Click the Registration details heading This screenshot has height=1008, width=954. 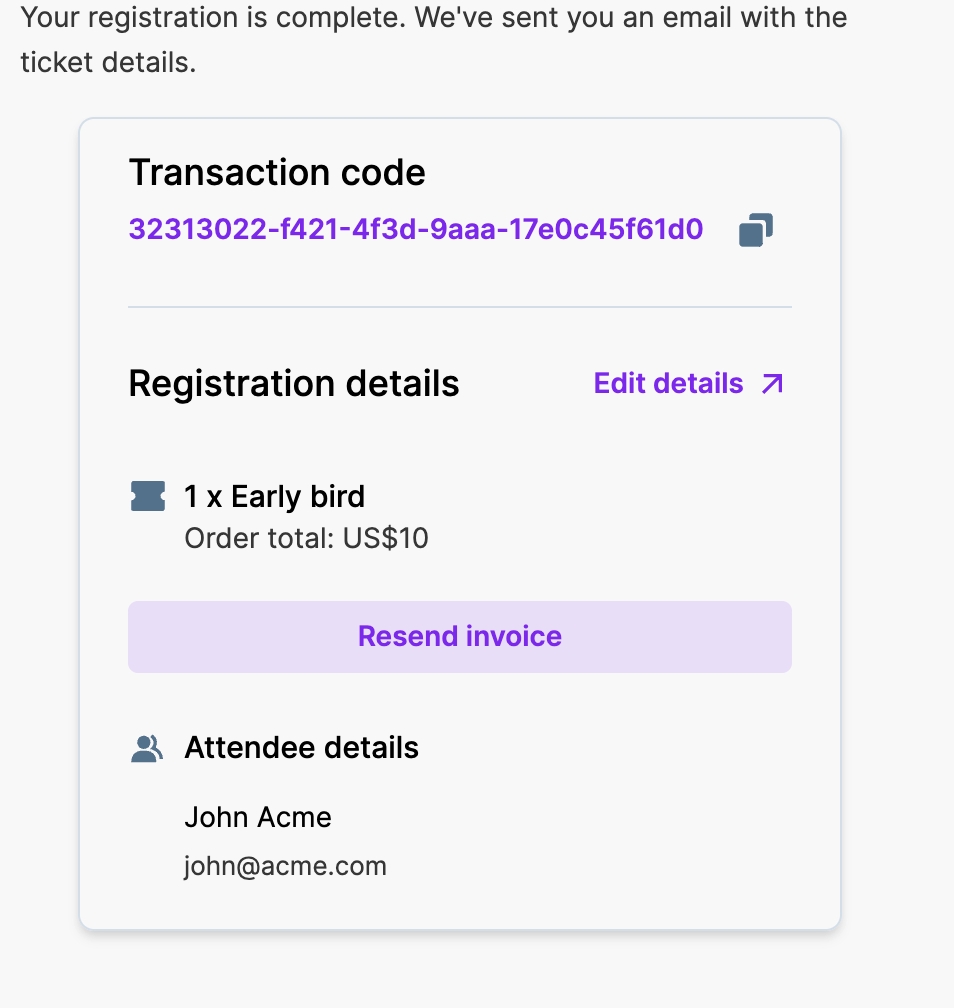pyautogui.click(x=294, y=384)
